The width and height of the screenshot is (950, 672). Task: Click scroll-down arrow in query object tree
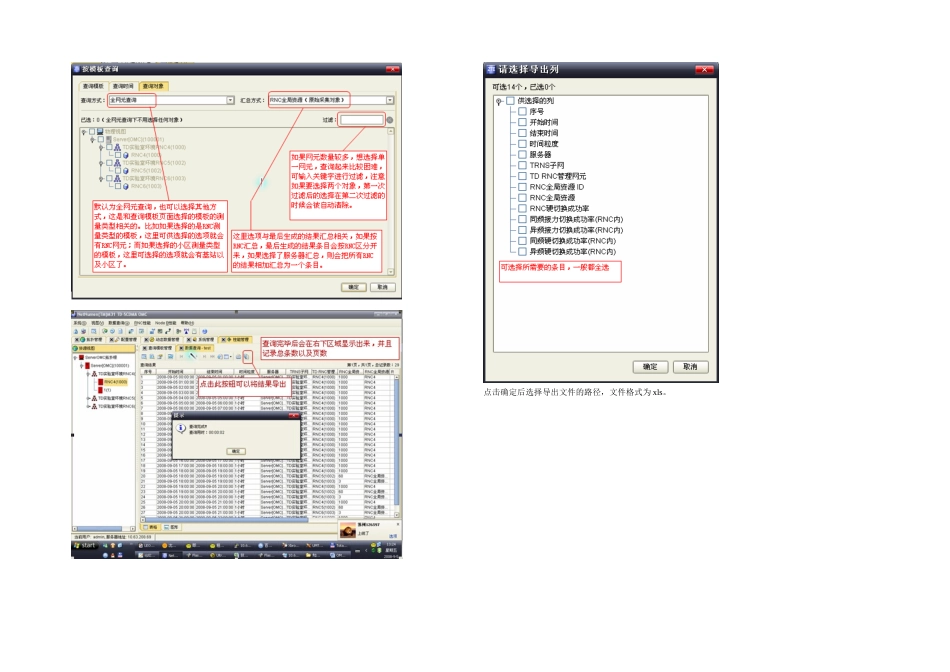click(391, 271)
